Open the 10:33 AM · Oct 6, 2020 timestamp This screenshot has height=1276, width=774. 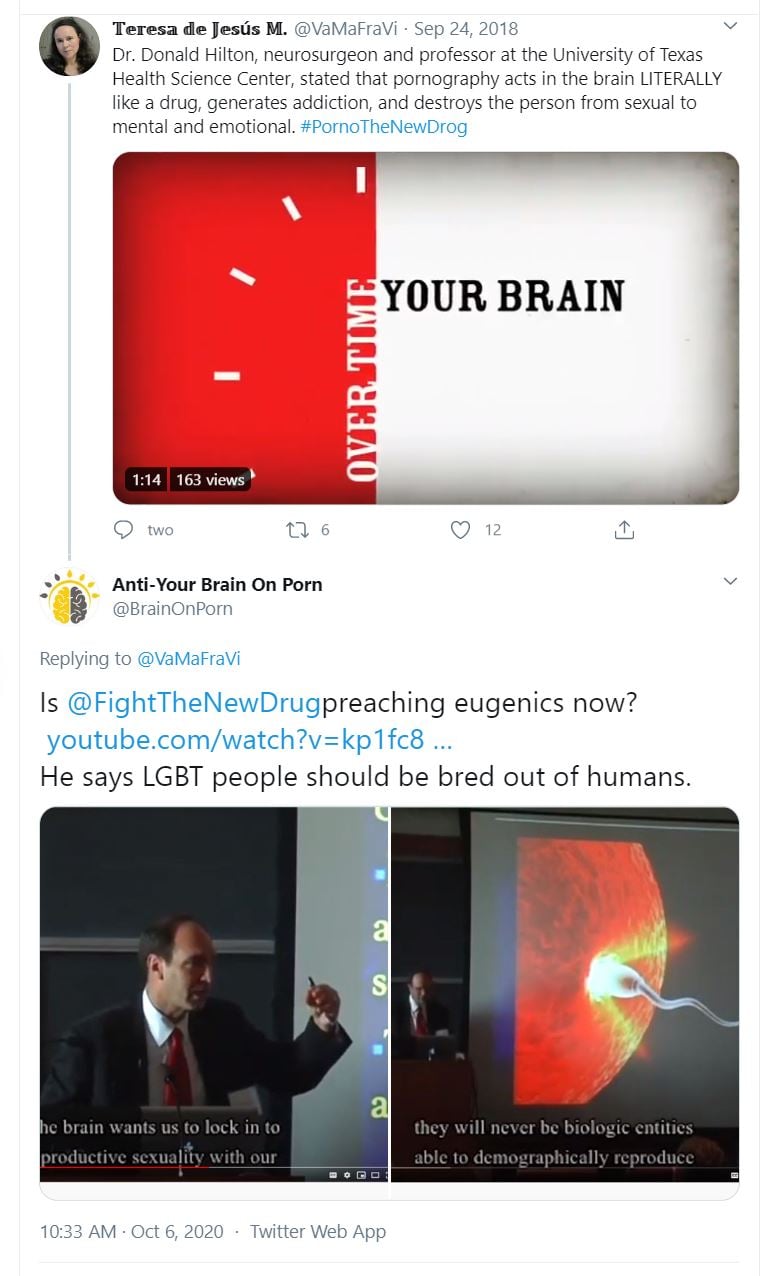(132, 1231)
